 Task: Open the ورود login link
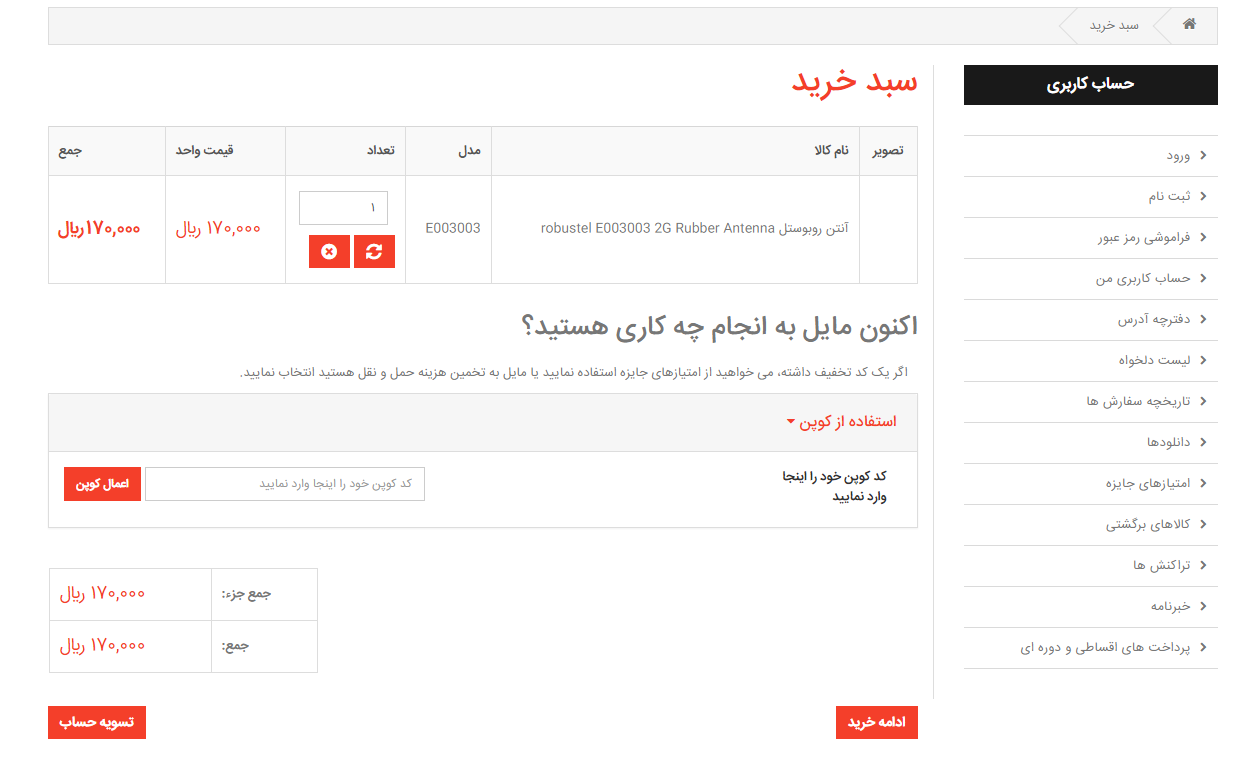1177,156
